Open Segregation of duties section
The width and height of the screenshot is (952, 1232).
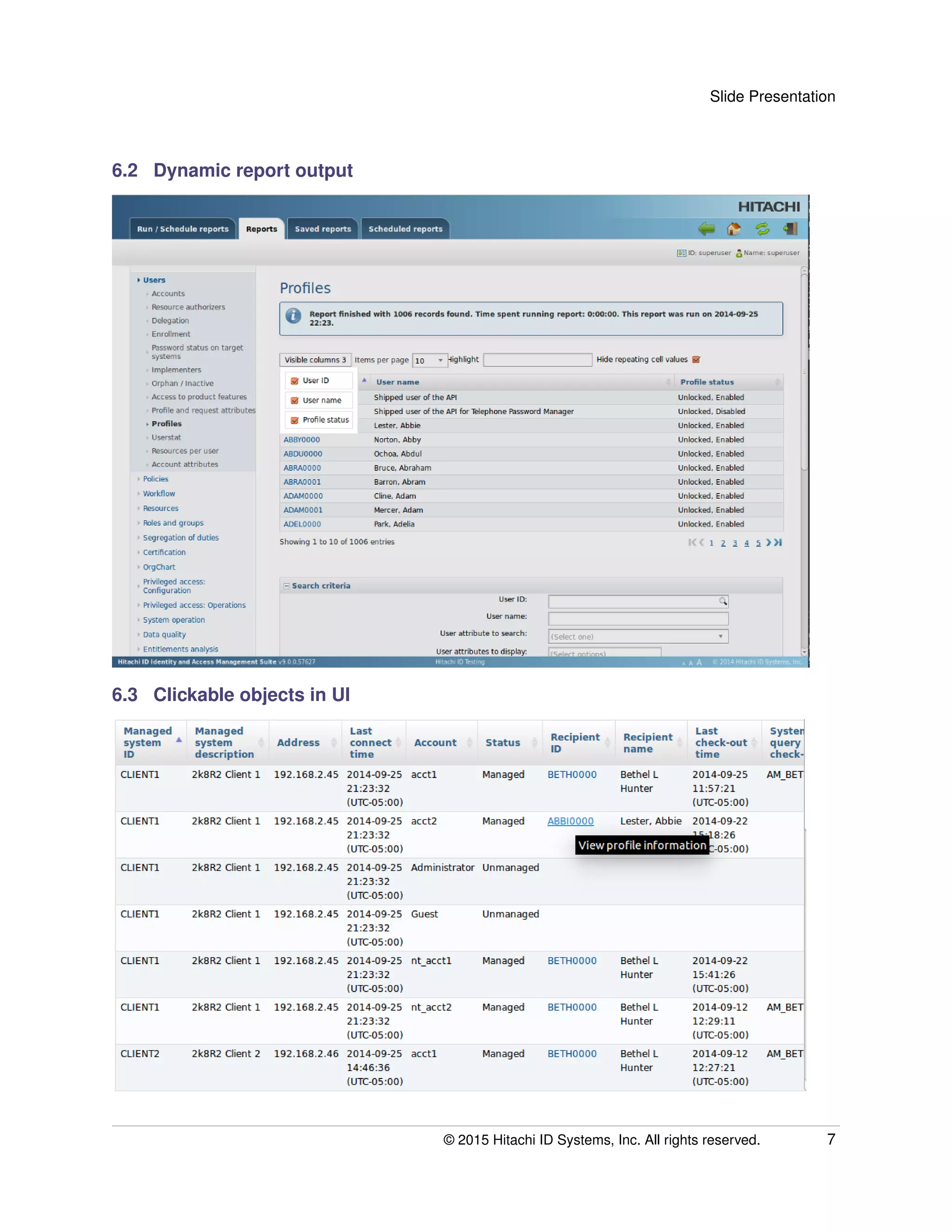tap(180, 537)
